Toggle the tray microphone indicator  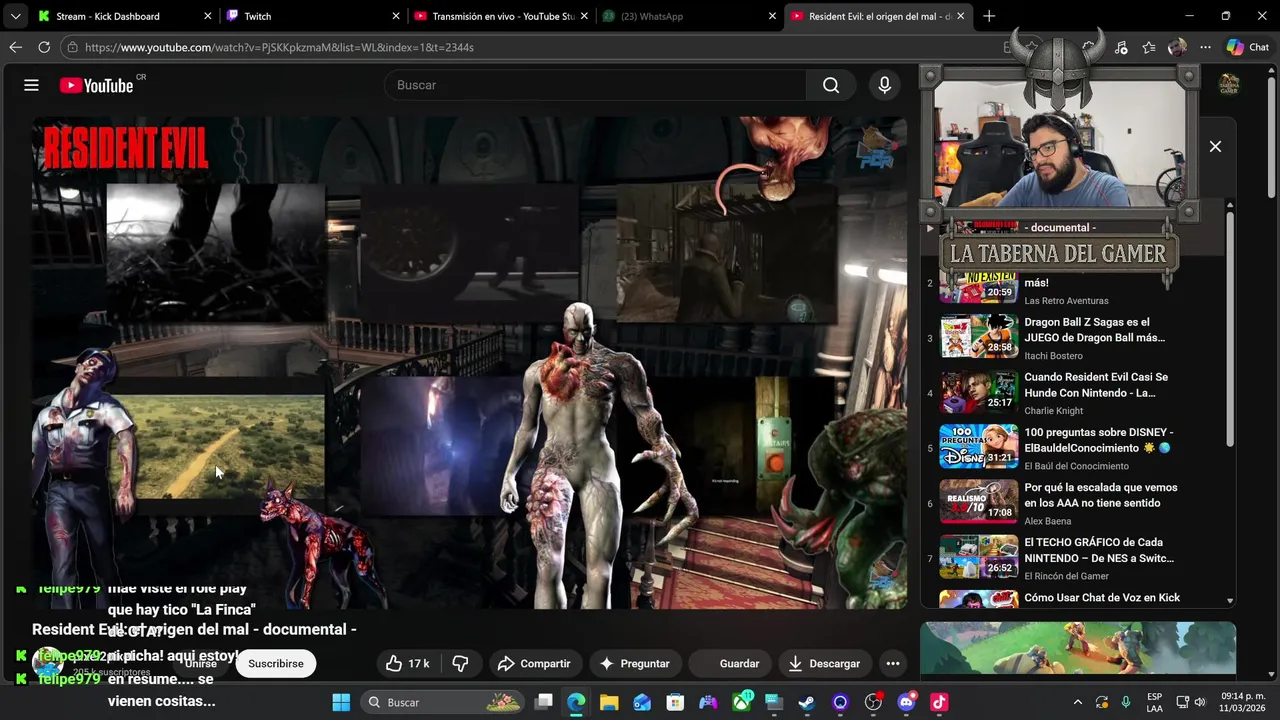click(1126, 702)
